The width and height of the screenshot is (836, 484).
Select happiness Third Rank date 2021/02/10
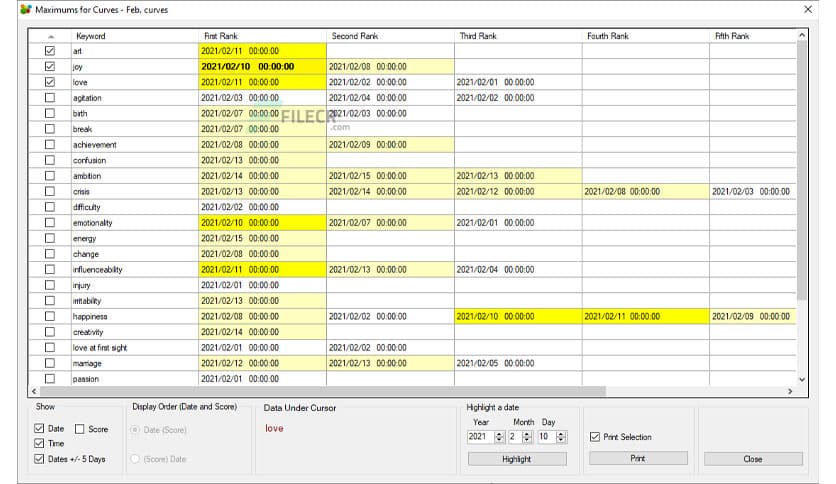pos(518,316)
